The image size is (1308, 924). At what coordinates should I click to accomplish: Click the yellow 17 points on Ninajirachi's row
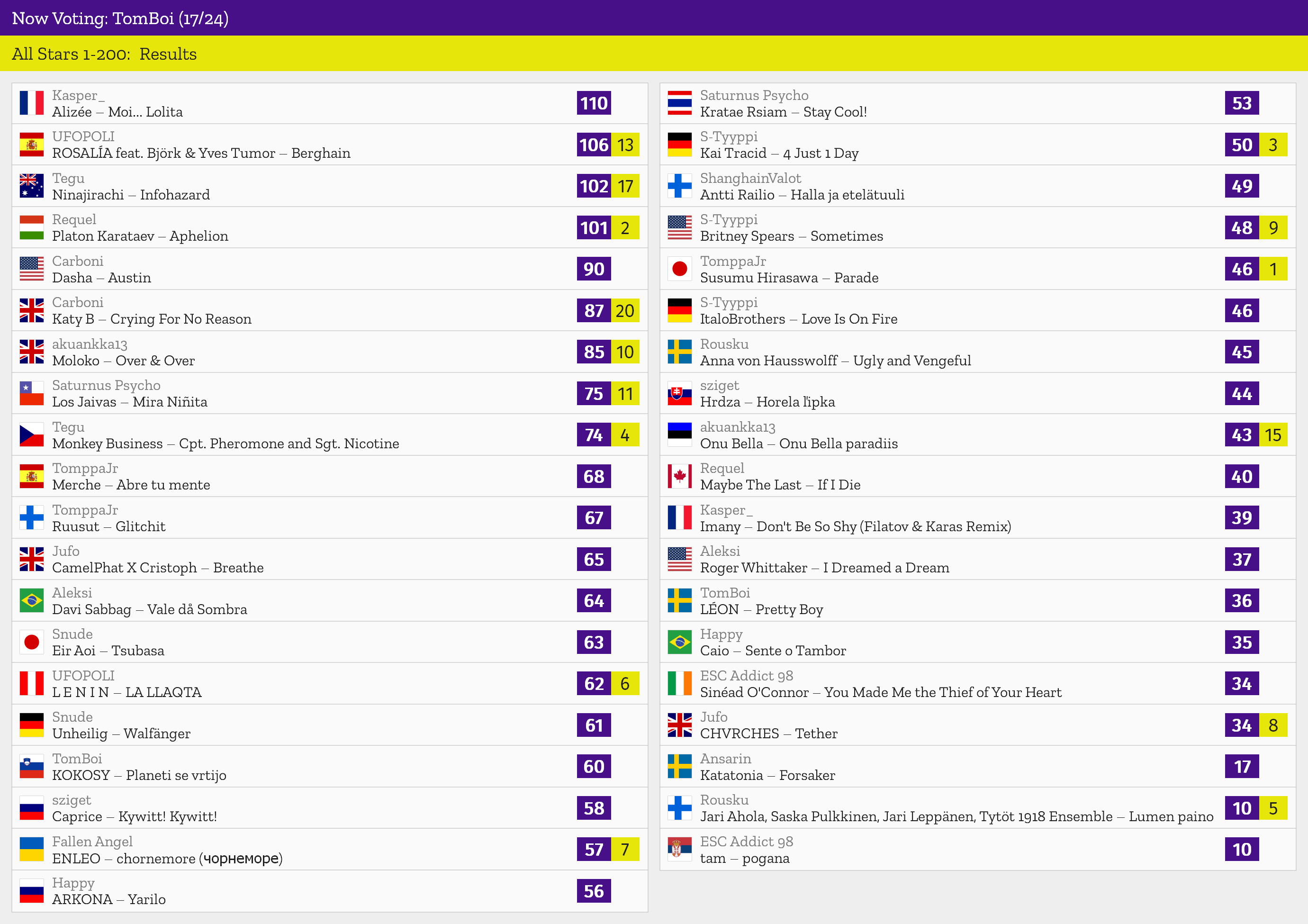click(625, 186)
